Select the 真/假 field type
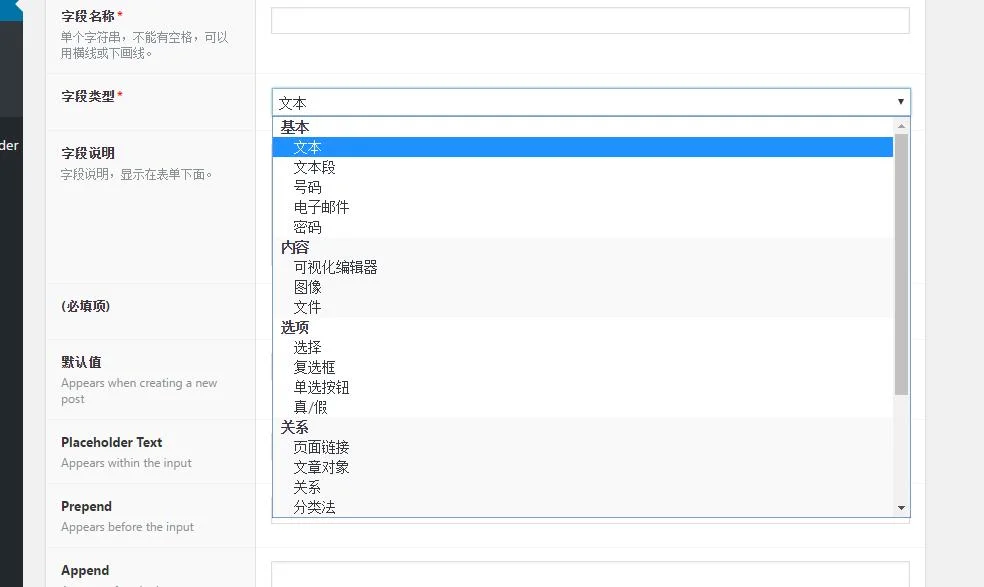The image size is (984, 587). point(312,407)
